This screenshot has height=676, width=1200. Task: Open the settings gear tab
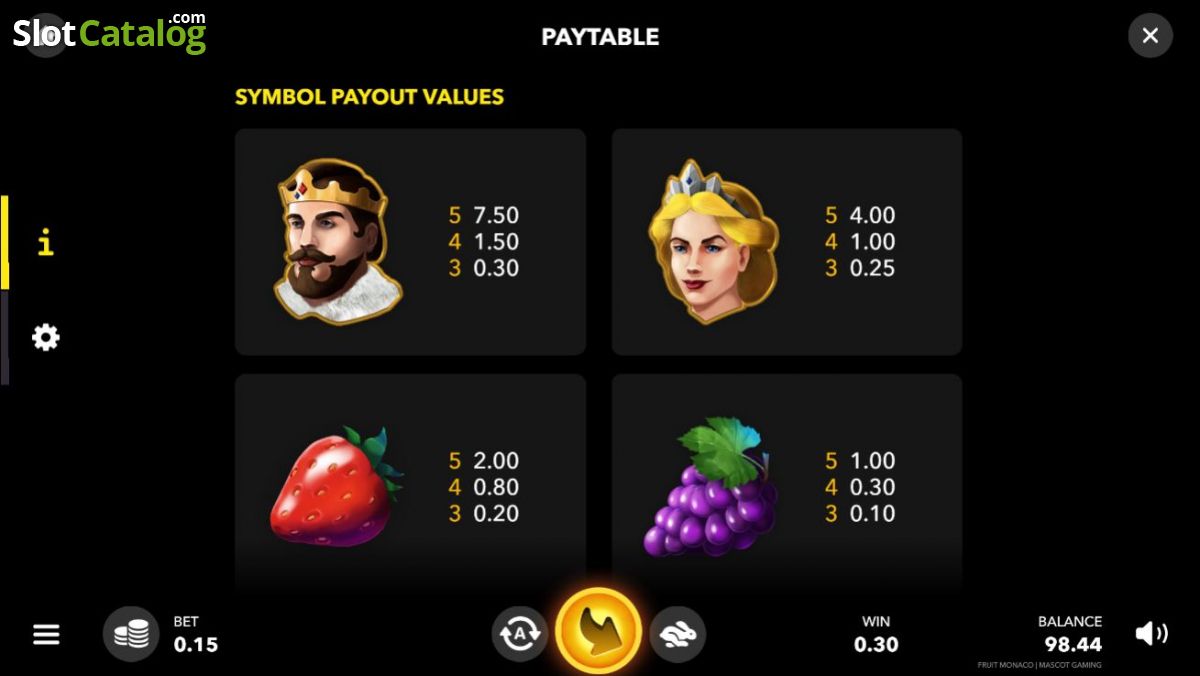(x=45, y=337)
